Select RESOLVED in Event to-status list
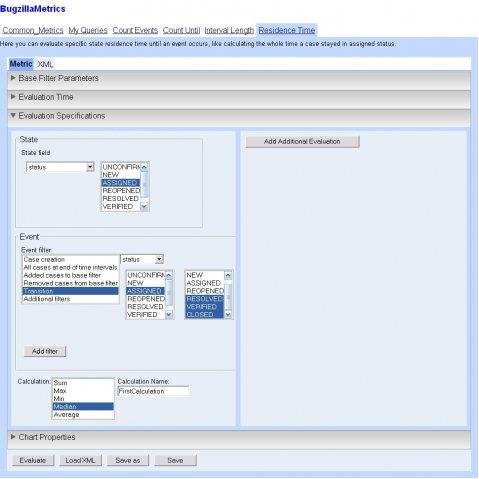This screenshot has height=479, width=479. tap(205, 299)
